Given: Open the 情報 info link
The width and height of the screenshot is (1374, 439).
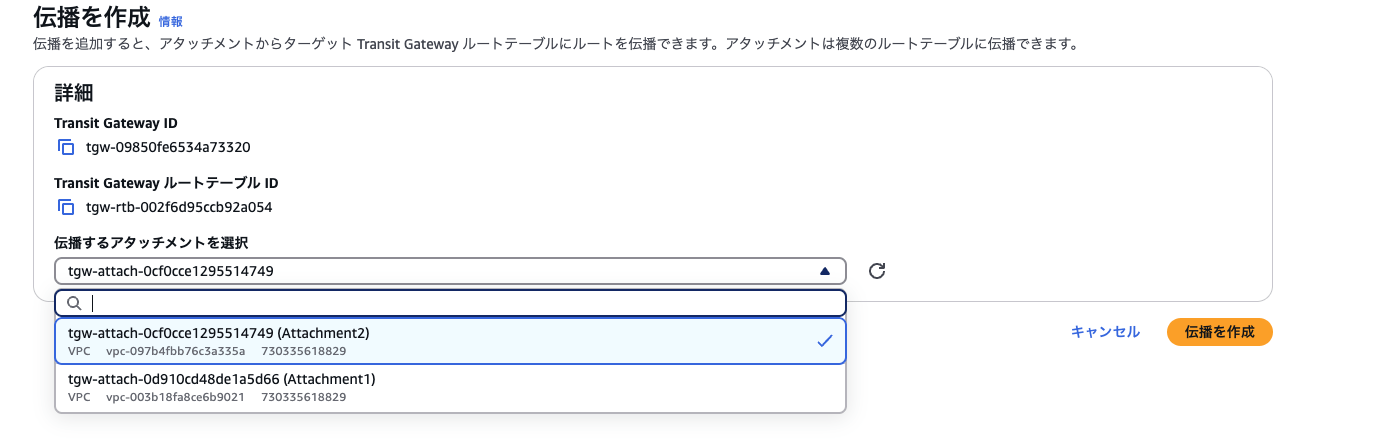Looking at the screenshot, I should pos(171,20).
